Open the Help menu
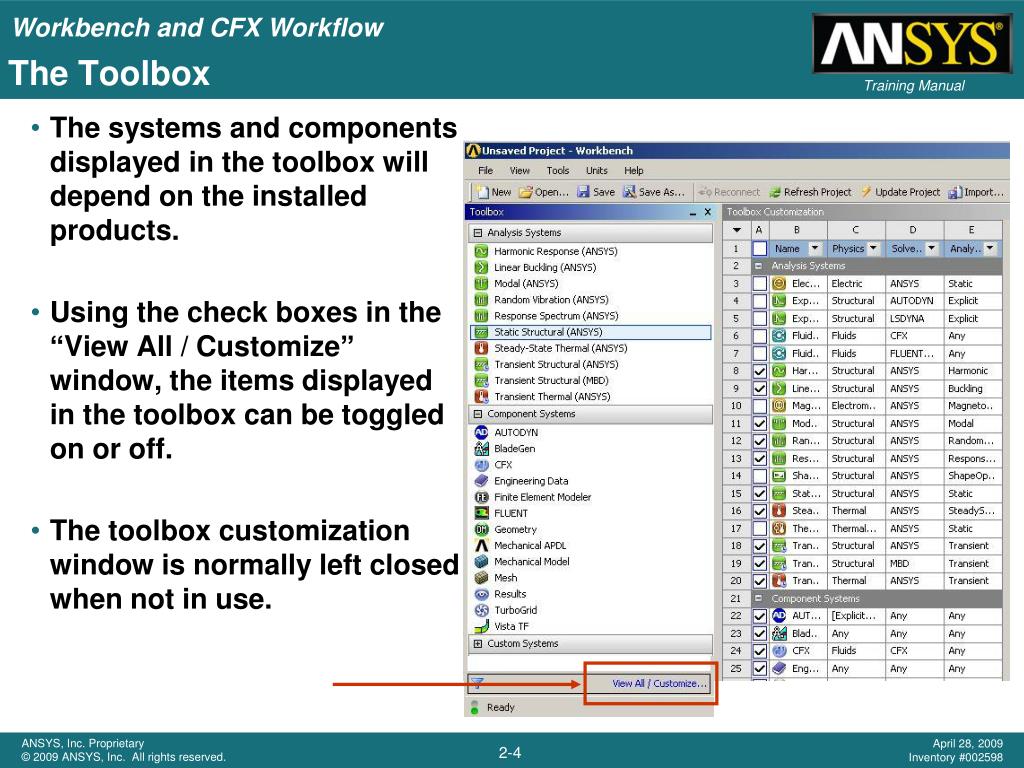 633,170
